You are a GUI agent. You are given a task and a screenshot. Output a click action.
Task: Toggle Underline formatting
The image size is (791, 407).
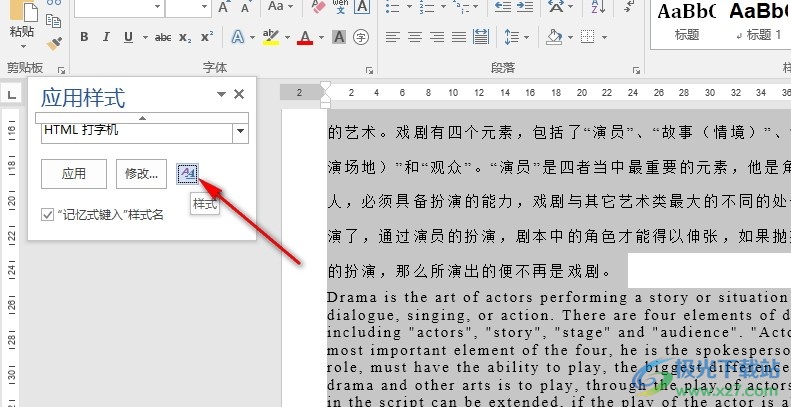(128, 37)
